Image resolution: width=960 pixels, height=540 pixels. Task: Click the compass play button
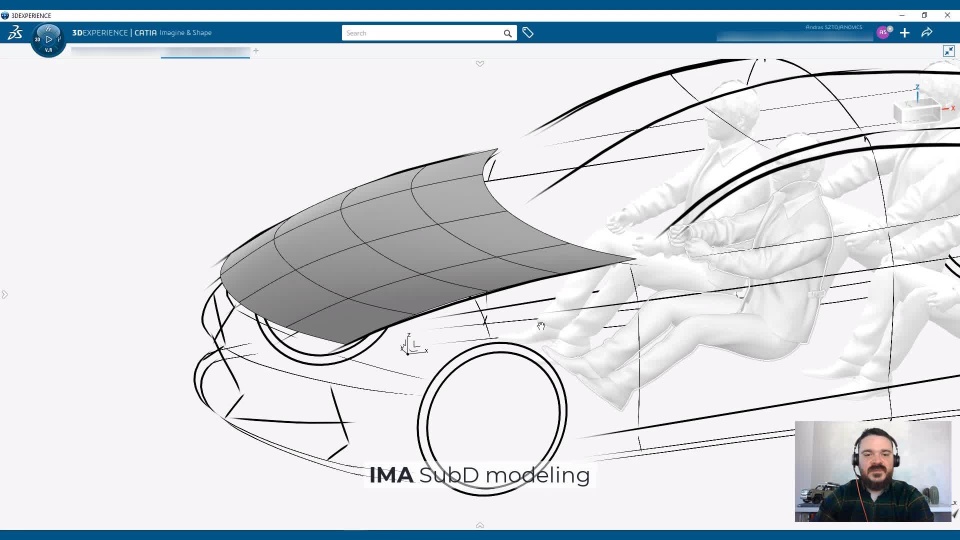(x=48, y=39)
